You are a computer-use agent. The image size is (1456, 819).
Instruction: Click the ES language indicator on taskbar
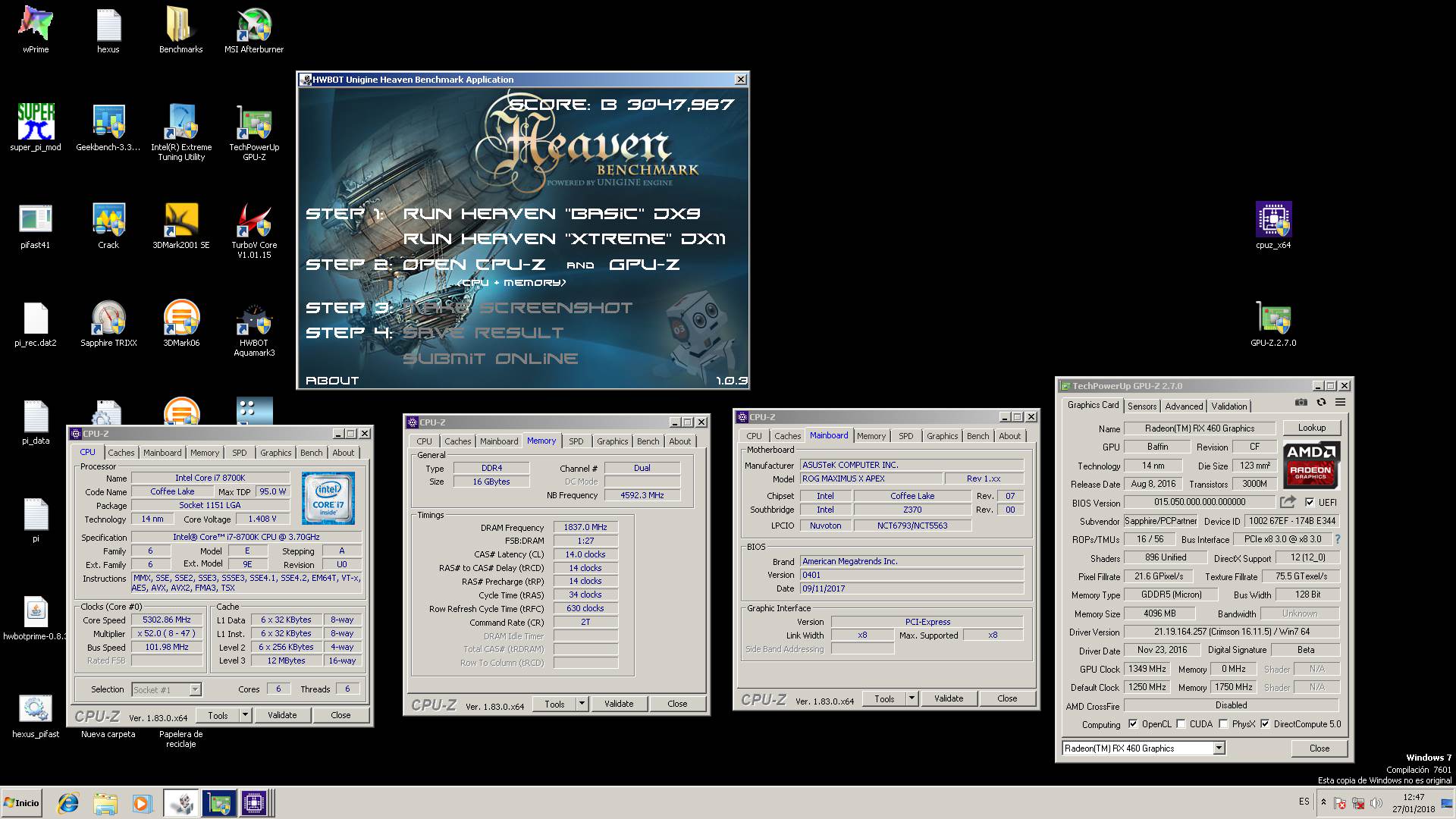point(1304,802)
